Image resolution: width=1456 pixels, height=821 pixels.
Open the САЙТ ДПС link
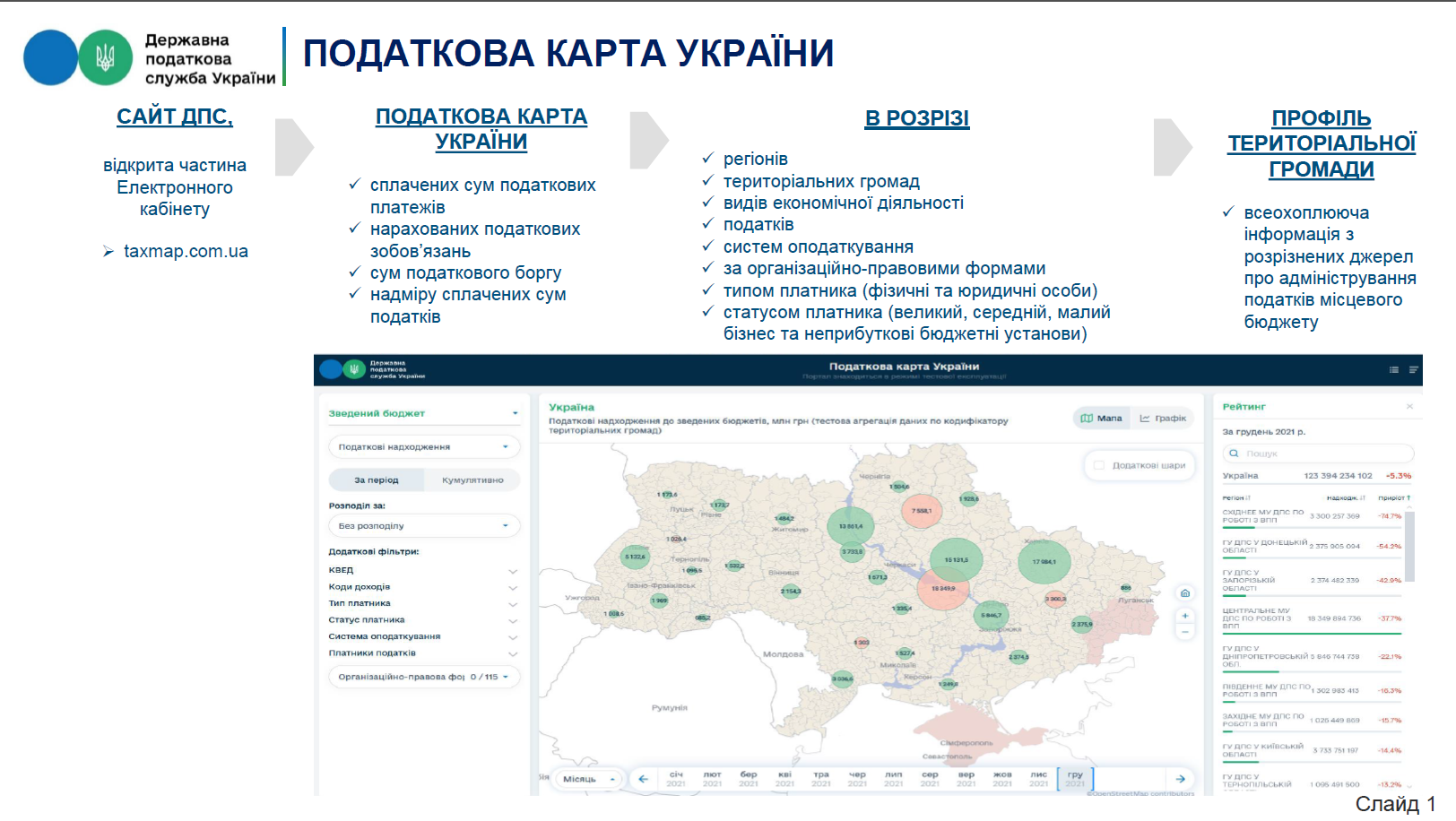[175, 117]
